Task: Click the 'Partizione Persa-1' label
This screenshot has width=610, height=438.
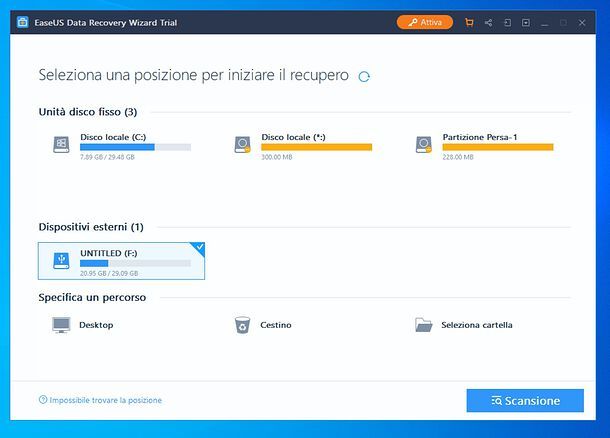Action: pyautogui.click(x=480, y=137)
